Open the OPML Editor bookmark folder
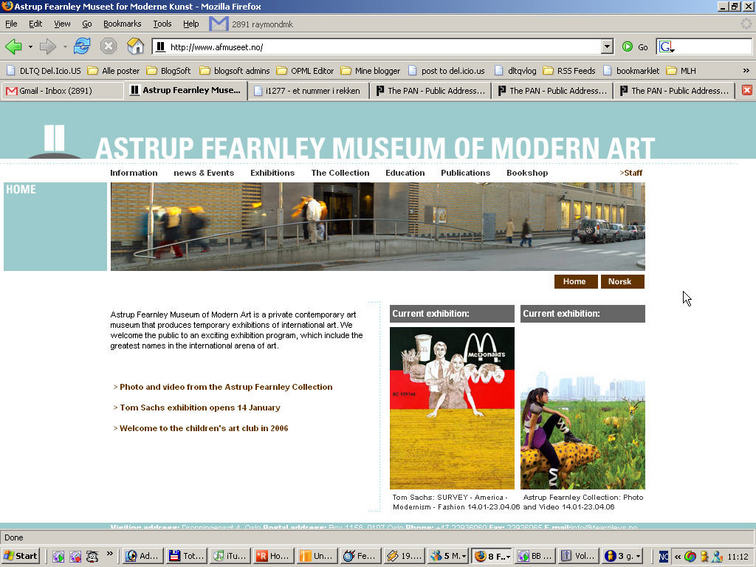 click(x=305, y=71)
